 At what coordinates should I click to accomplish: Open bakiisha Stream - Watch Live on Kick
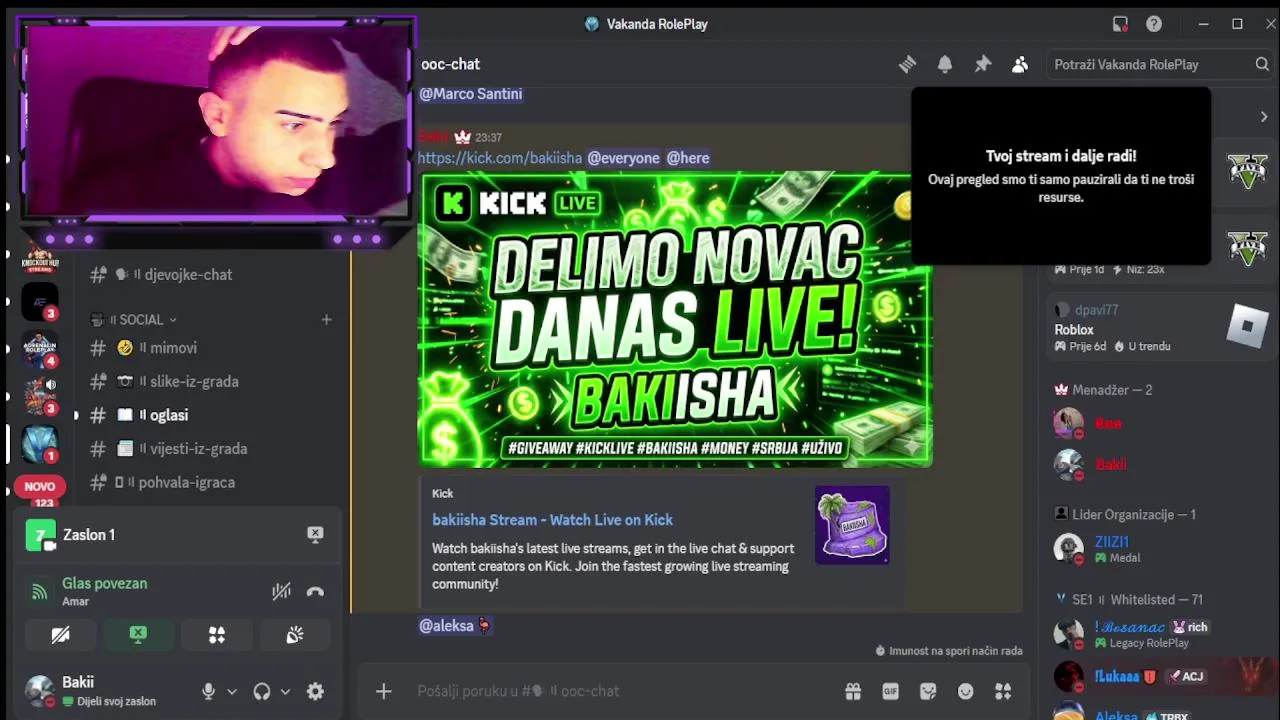coord(552,520)
